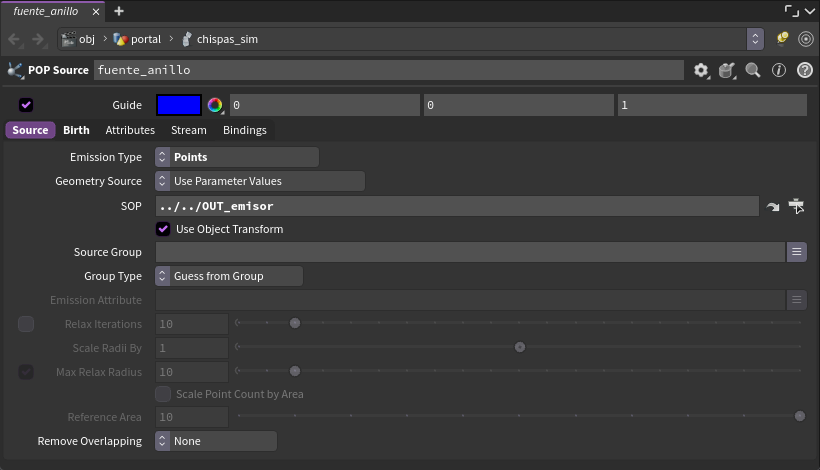Toggle Use Object Transform checkbox
This screenshot has height=470, width=820.
click(x=163, y=229)
